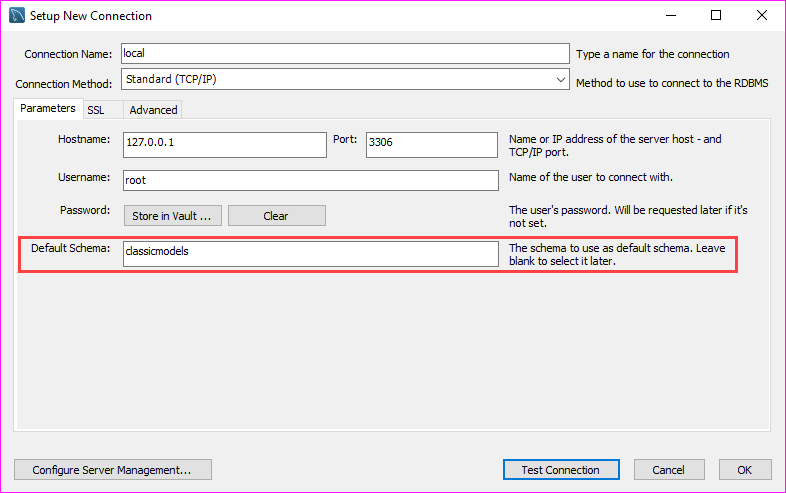786x493 pixels.
Task: Select the Username field containing root
Action: (x=310, y=180)
